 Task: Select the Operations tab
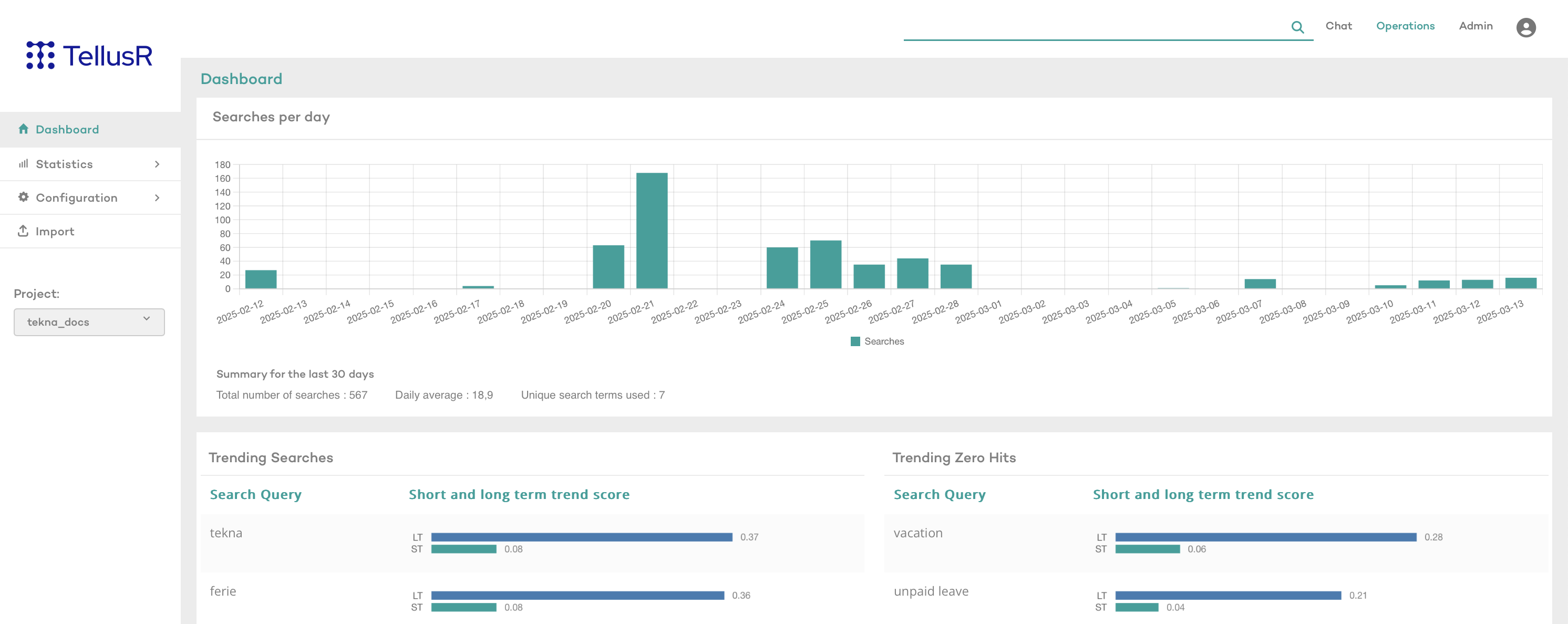click(1405, 26)
